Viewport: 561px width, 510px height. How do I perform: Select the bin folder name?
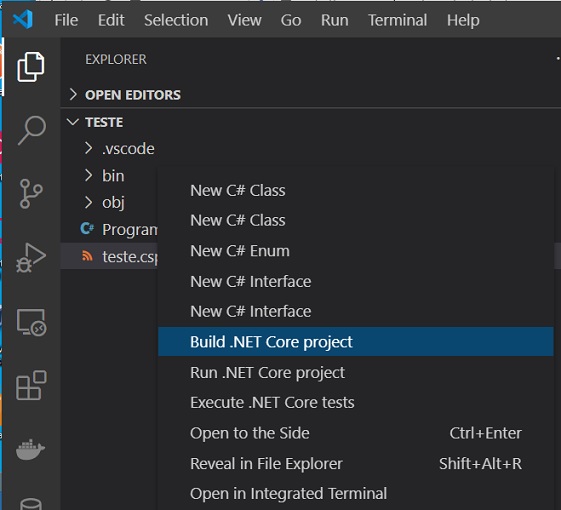[x=113, y=176]
